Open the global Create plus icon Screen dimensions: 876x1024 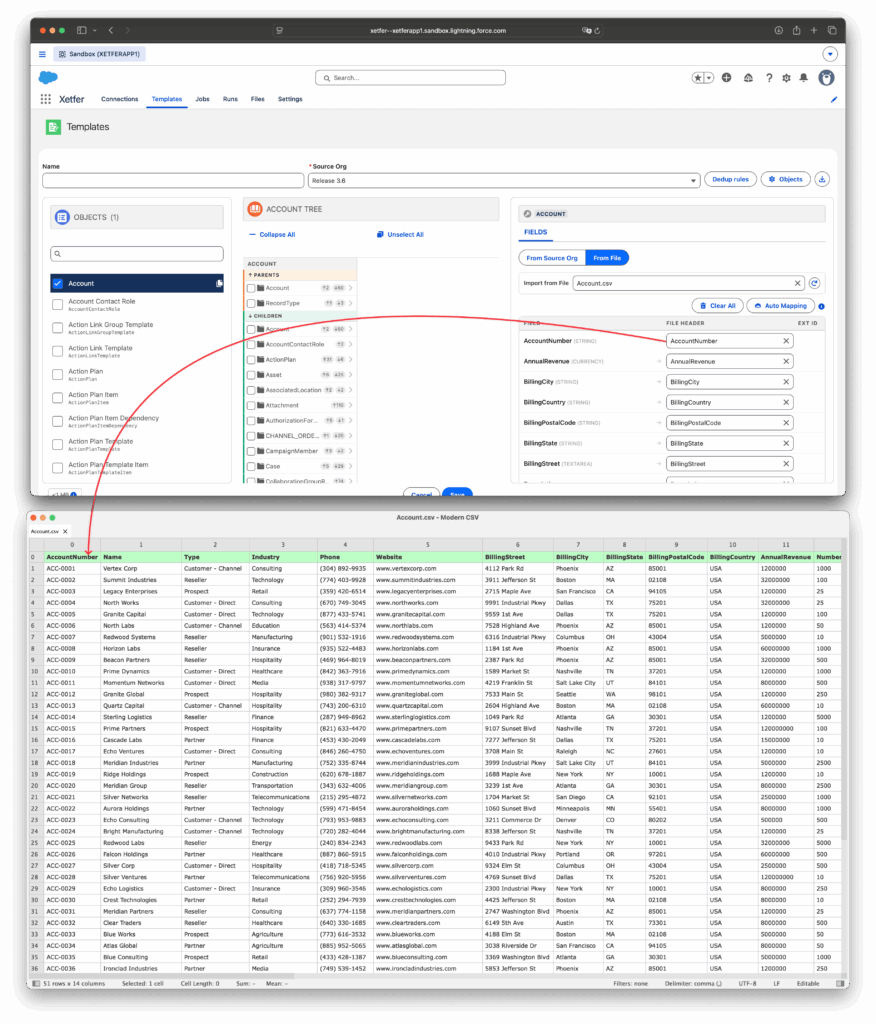726,78
